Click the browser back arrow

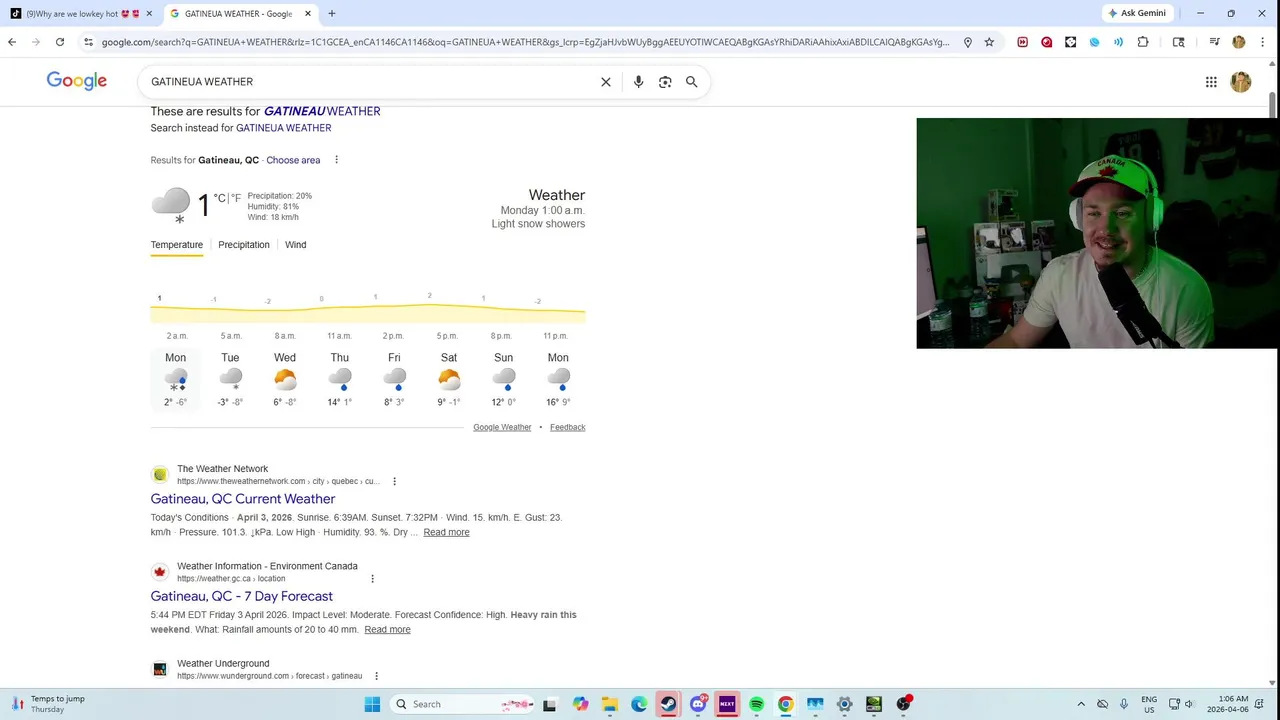click(x=12, y=42)
